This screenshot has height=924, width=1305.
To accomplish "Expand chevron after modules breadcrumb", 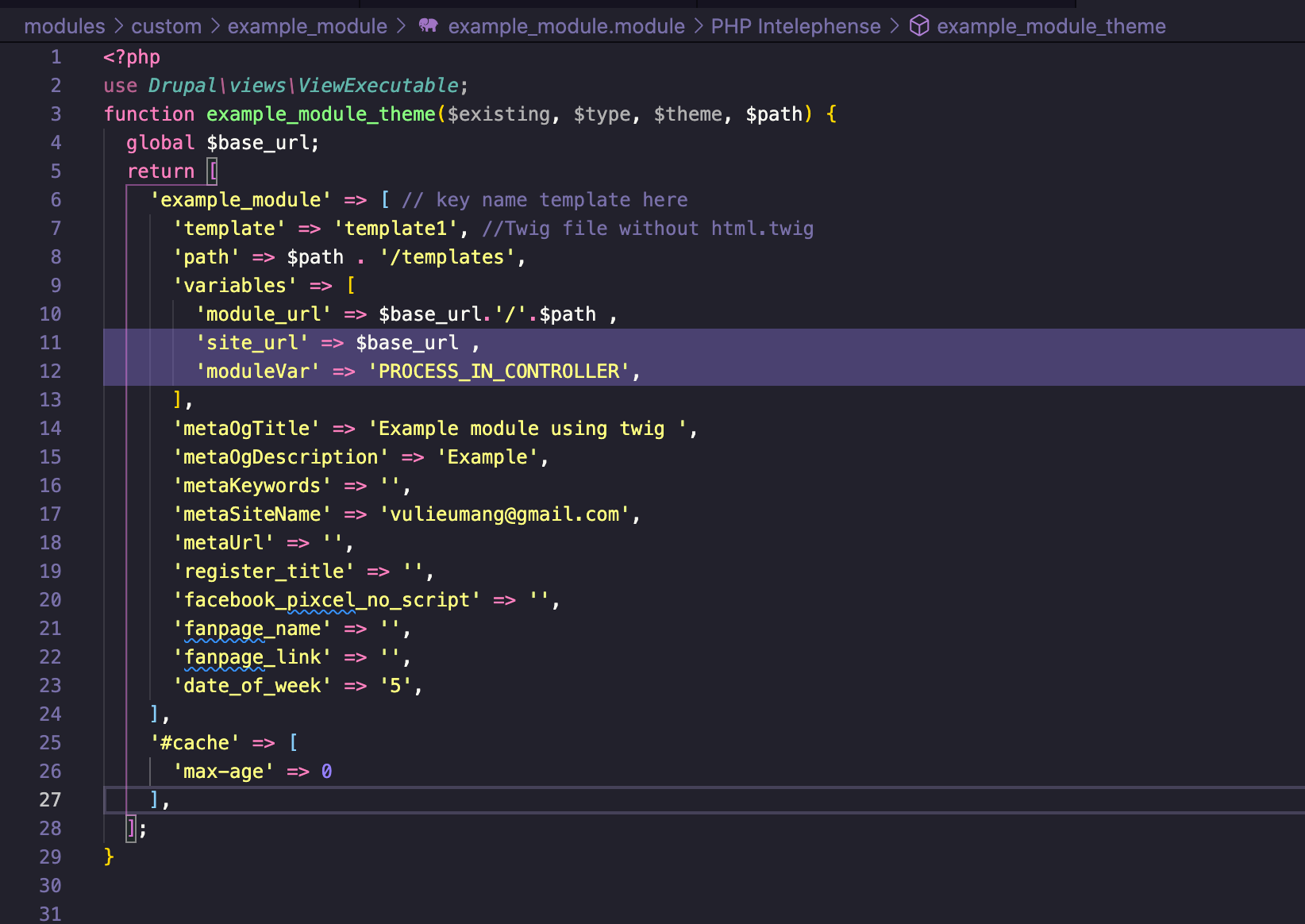I will point(118,26).
